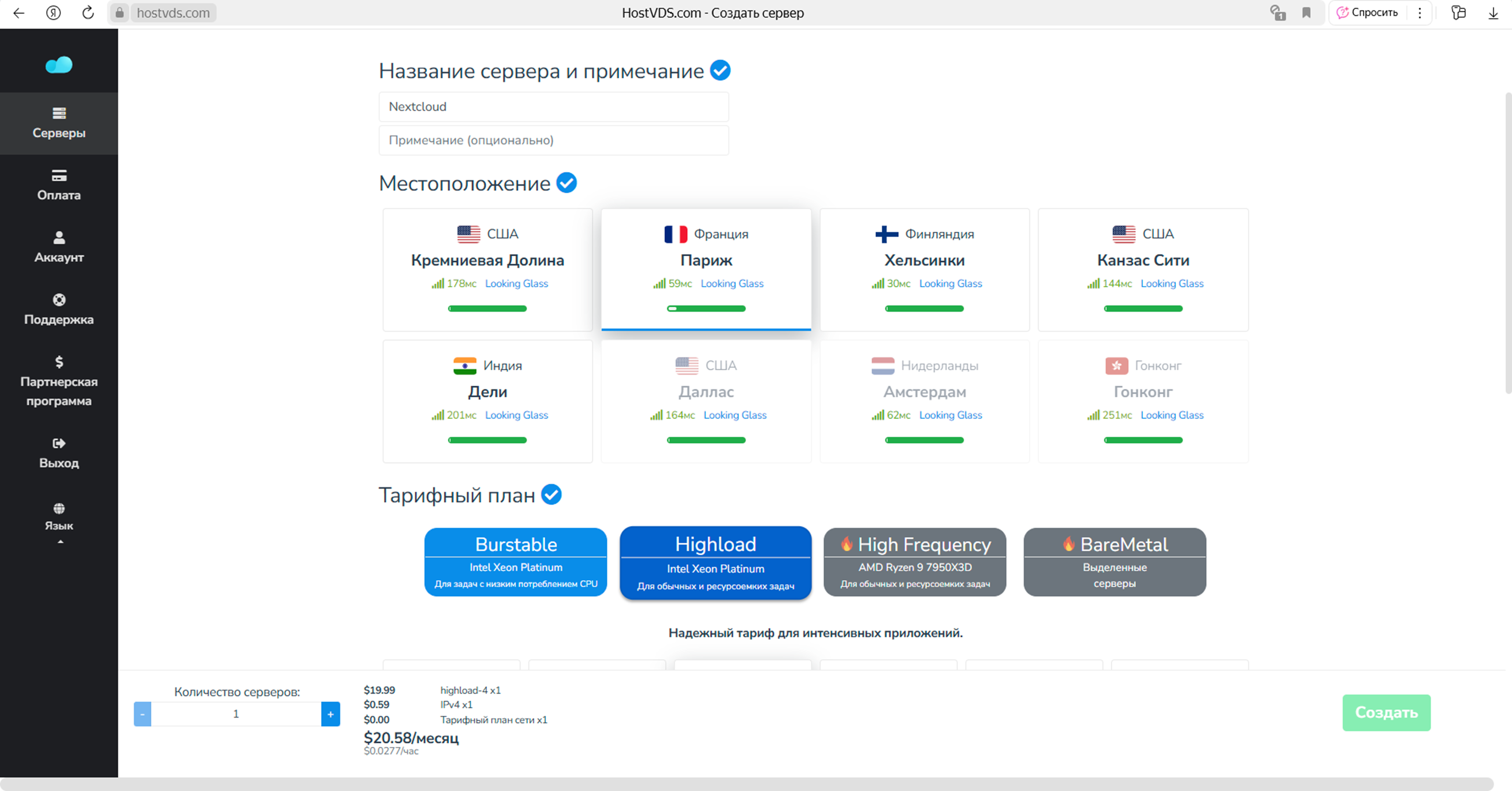The height and width of the screenshot is (791, 1512).
Task: Click the horizontal scrollbar at page bottom
Action: [x=747, y=784]
